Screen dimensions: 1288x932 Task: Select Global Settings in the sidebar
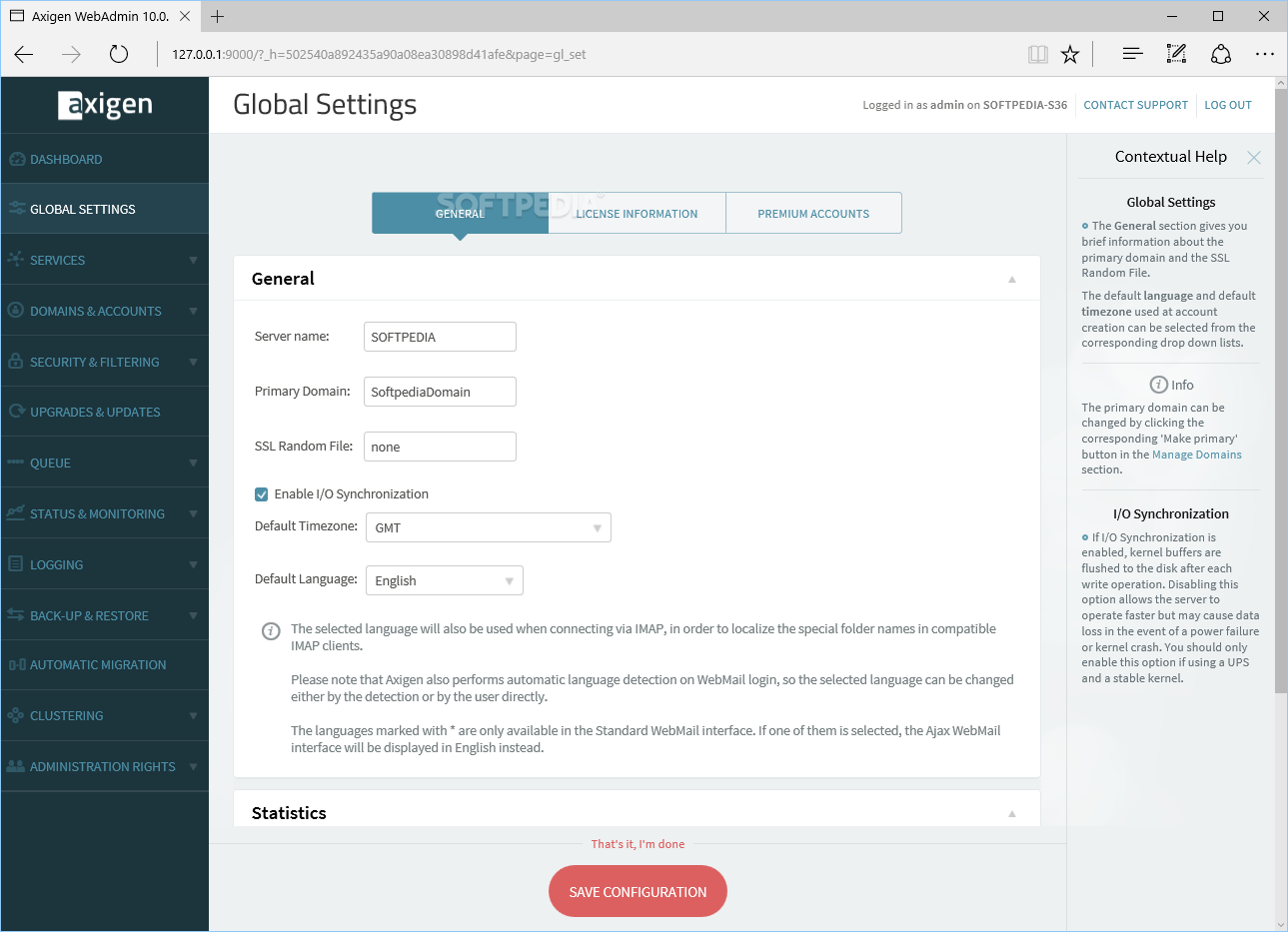(105, 209)
